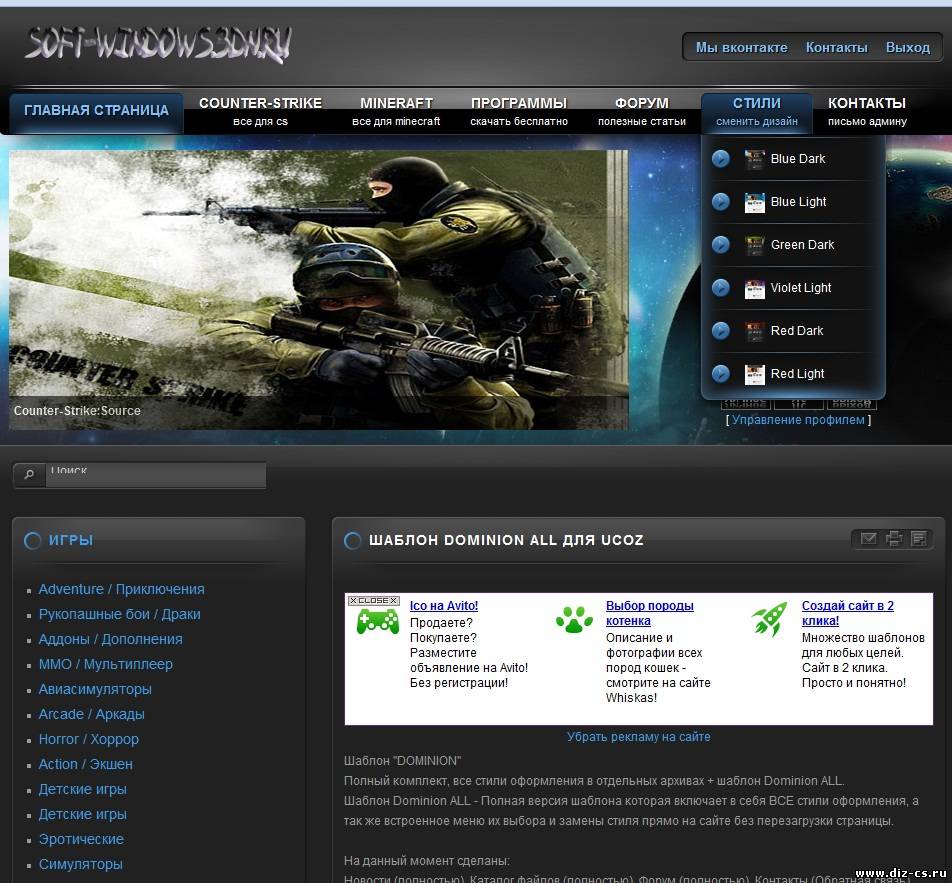Click the play arrow beside Red Light
The height and width of the screenshot is (883, 952).
(721, 373)
